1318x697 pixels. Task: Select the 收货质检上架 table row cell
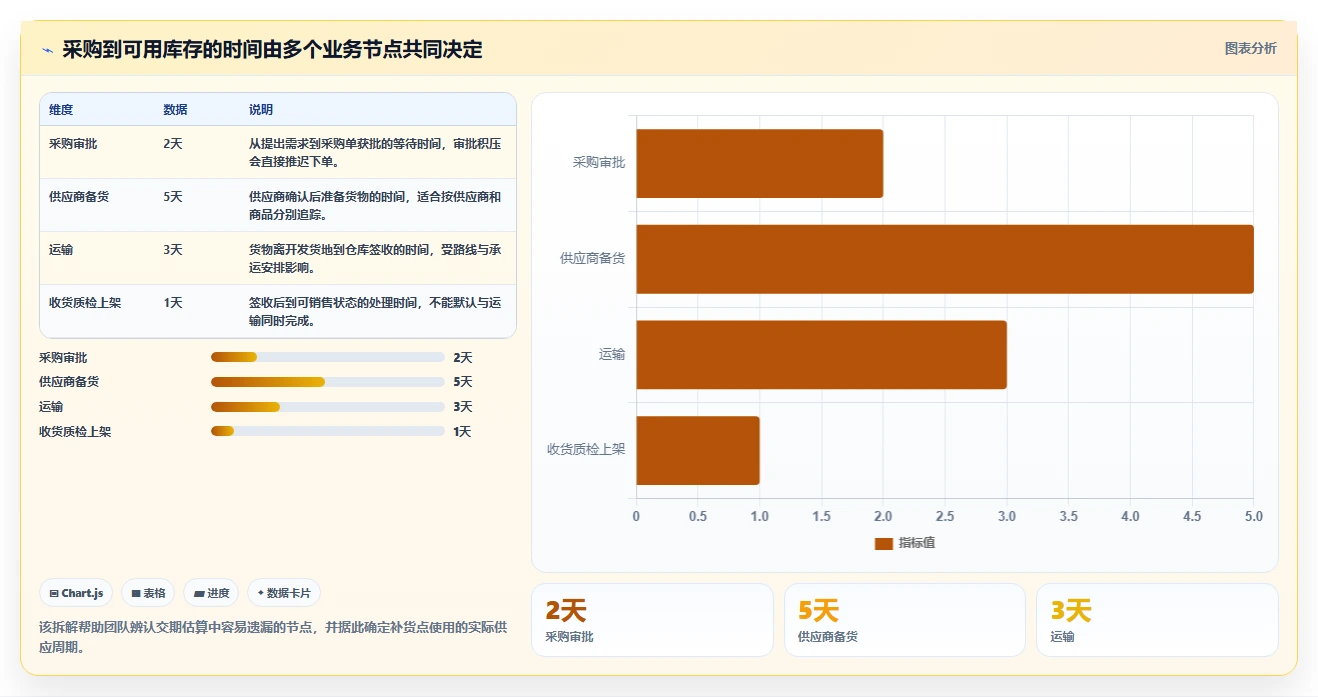(85, 303)
